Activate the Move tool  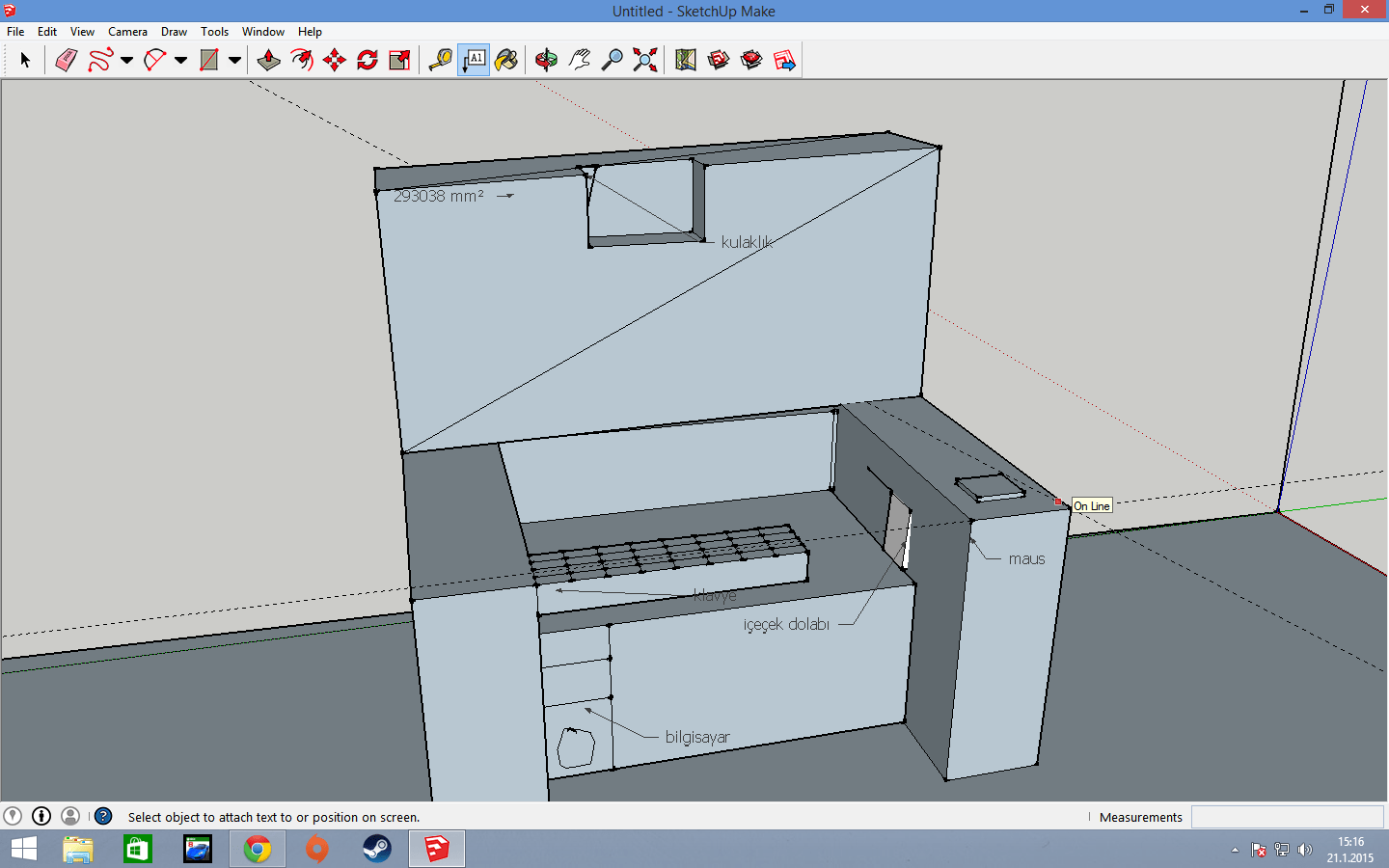coord(335,60)
